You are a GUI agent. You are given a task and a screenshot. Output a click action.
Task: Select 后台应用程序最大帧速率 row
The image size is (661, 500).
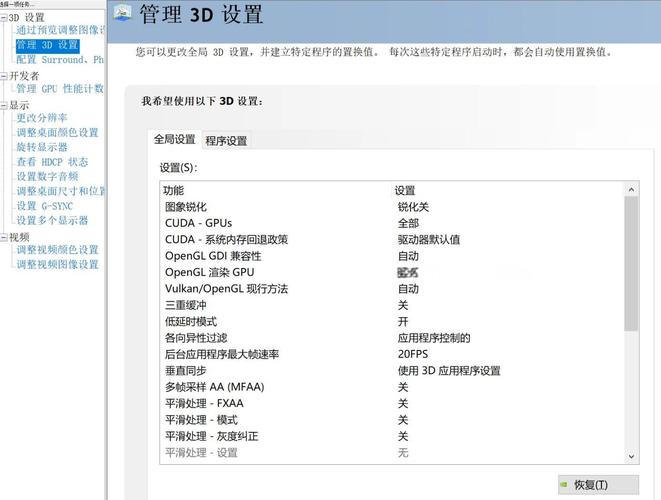tap(392, 354)
